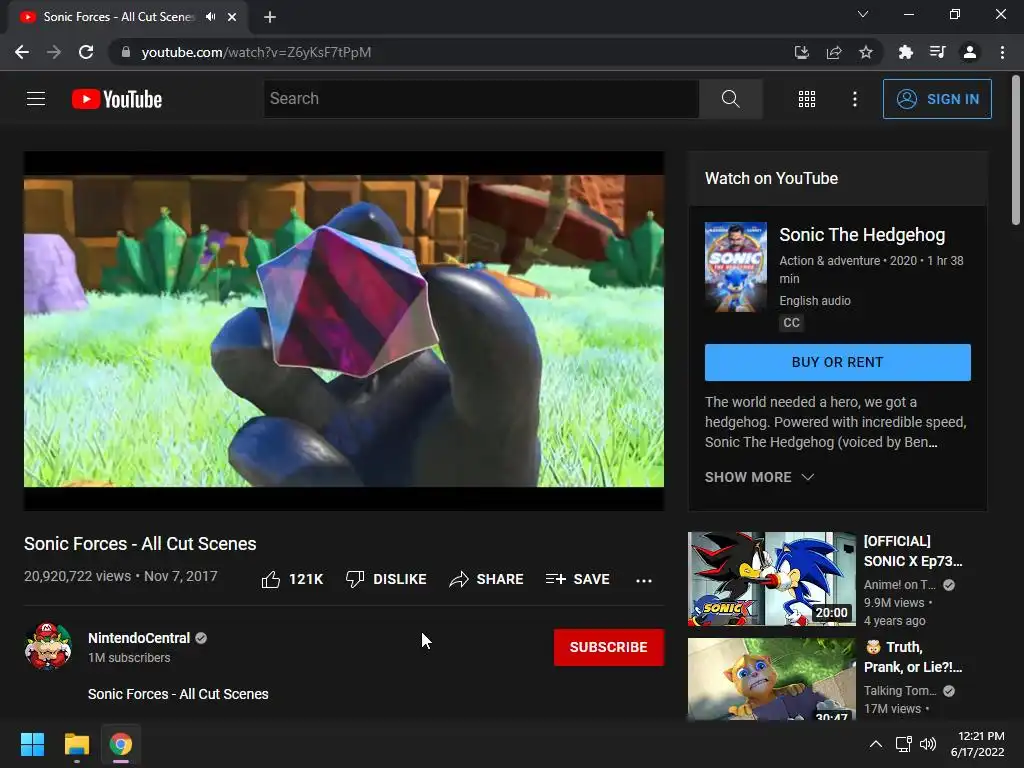Mute the tab via speaker icon
Screen dimensions: 1024x768
click(210, 17)
